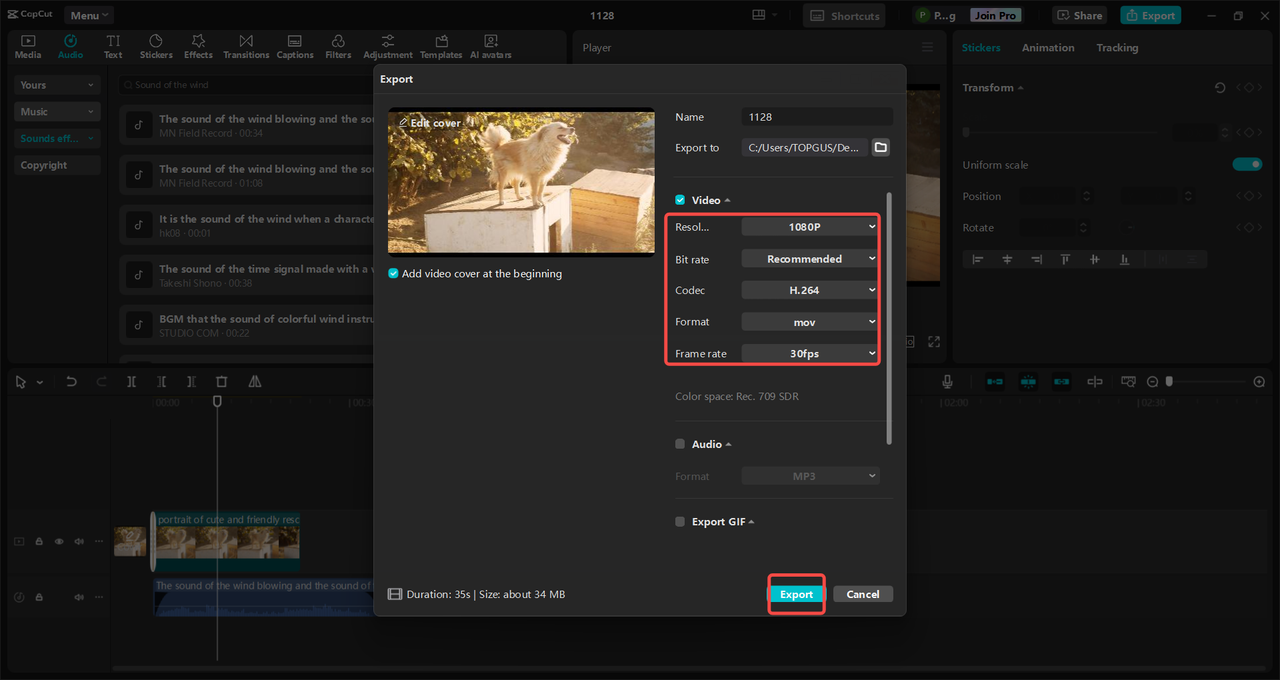The image size is (1280, 680).
Task: Open the Filters tab
Action: click(x=338, y=46)
